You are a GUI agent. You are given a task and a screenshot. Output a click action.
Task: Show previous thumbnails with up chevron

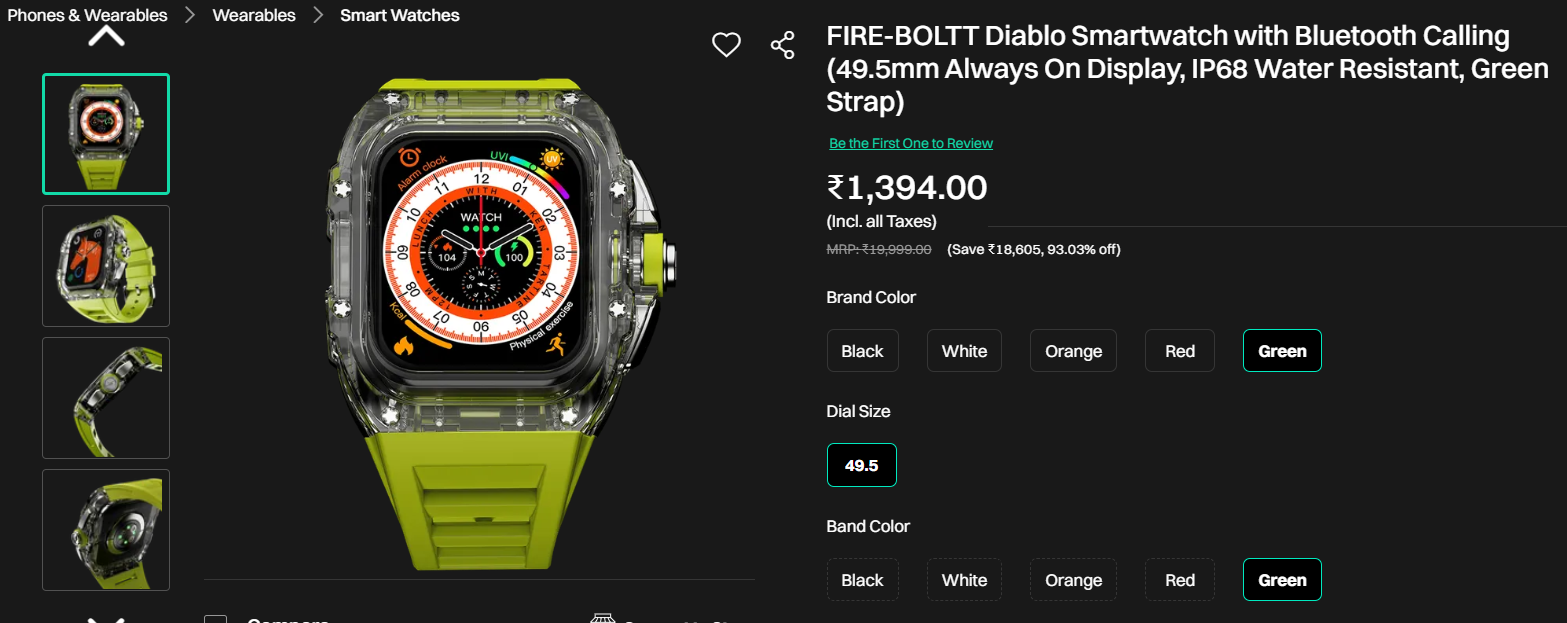pos(106,37)
